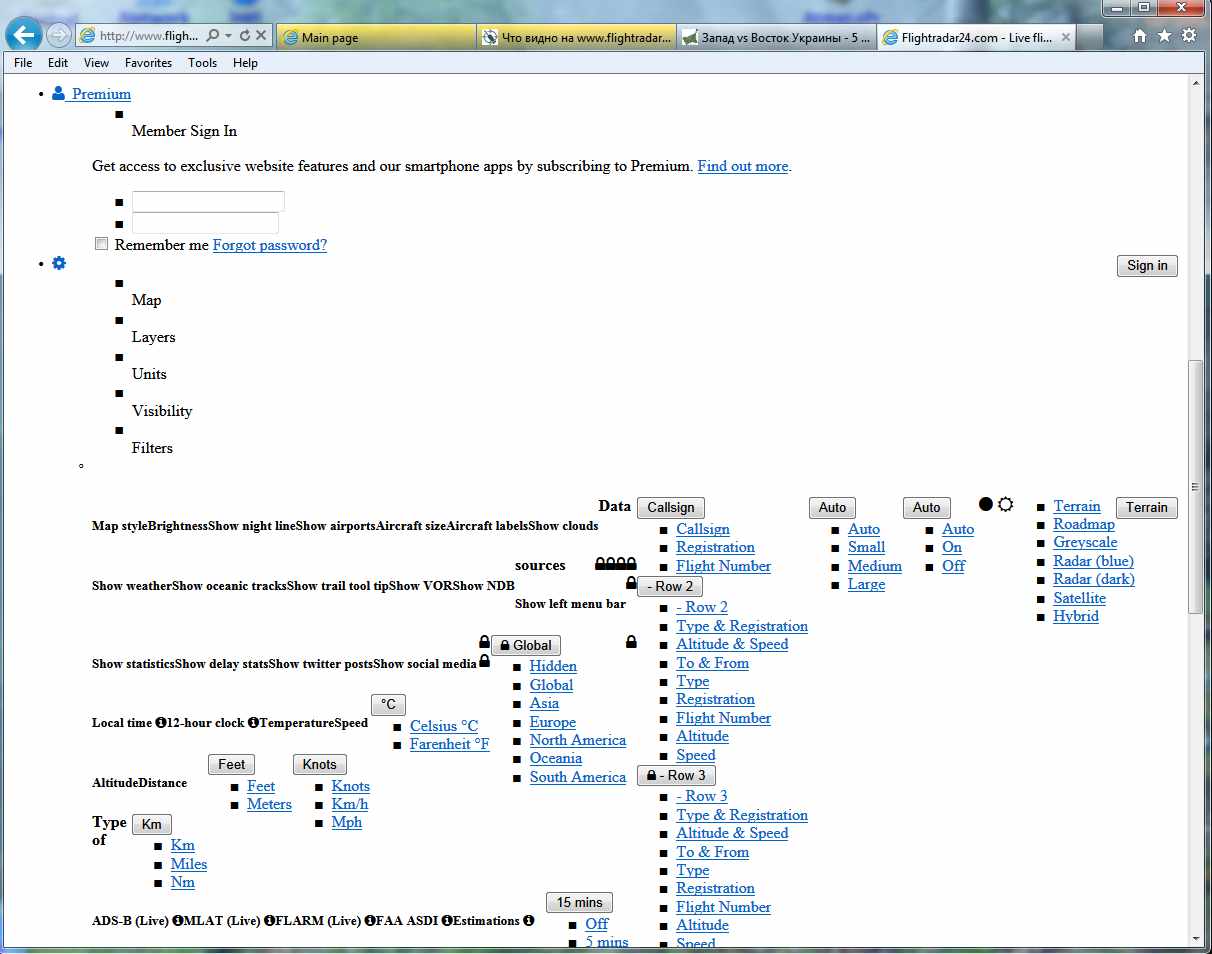Viewport: 1212px width, 954px height.
Task: Switch to the Main page tab
Action: (x=376, y=38)
